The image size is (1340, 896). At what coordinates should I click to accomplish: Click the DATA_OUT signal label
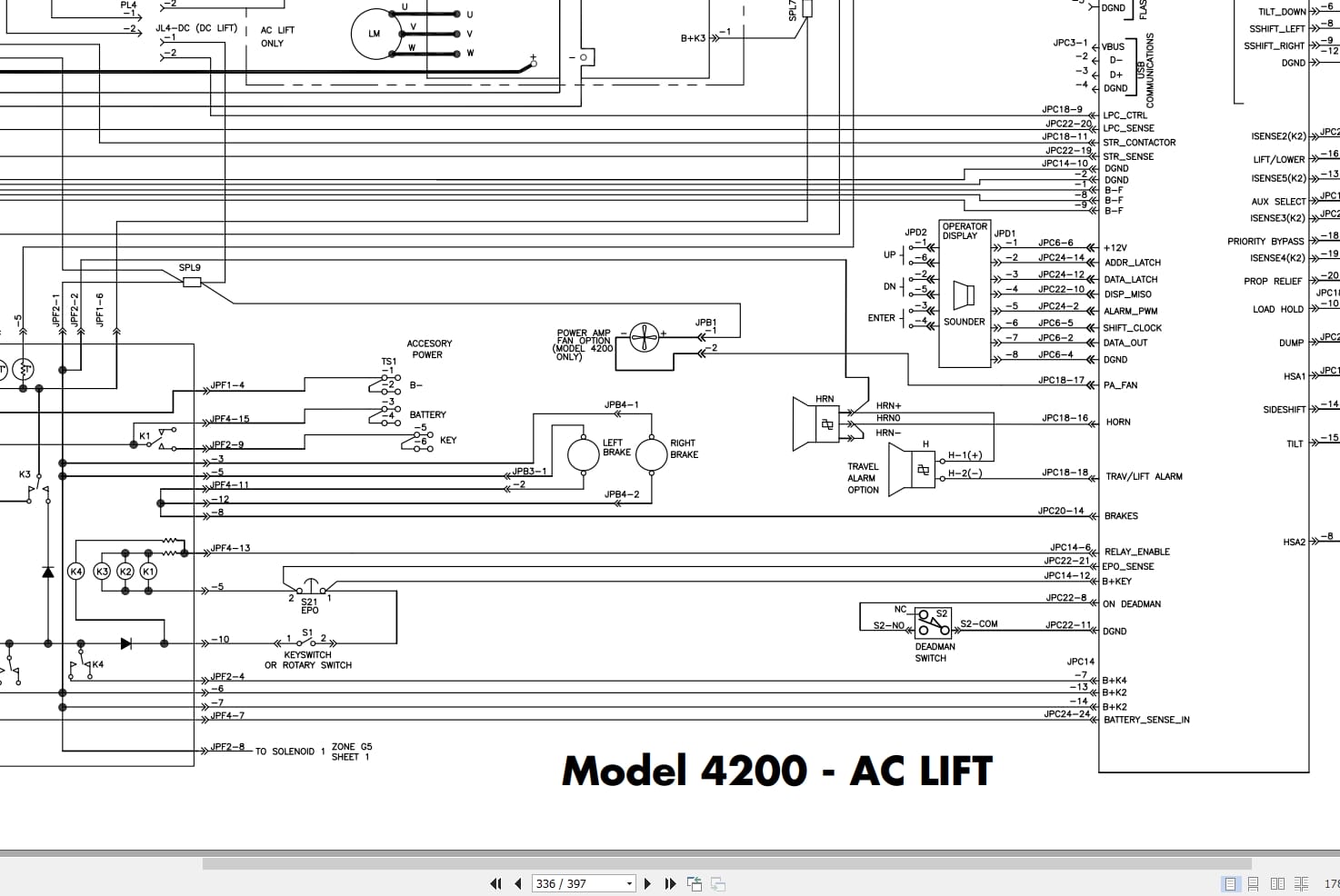(x=1125, y=343)
